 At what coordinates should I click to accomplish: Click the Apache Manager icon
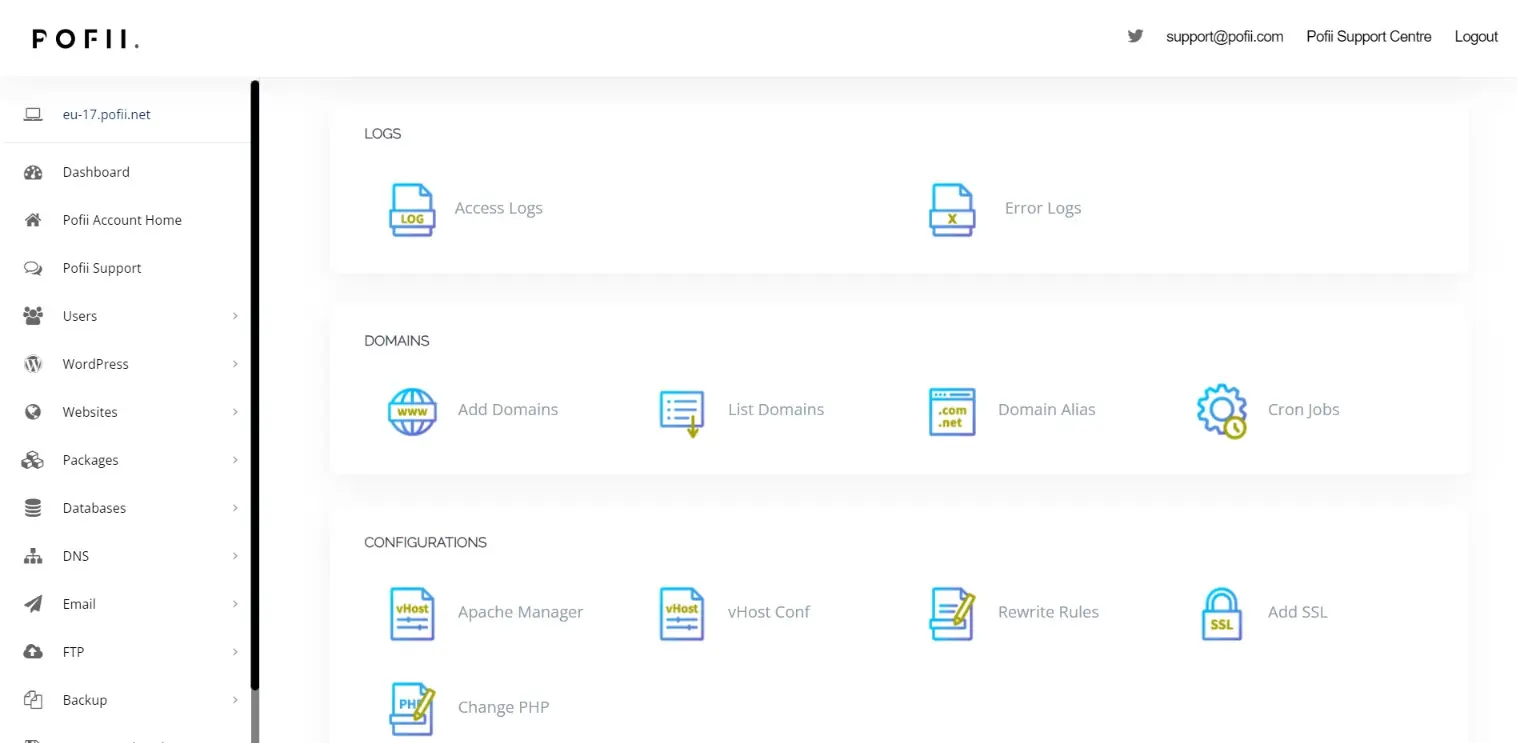click(x=412, y=613)
